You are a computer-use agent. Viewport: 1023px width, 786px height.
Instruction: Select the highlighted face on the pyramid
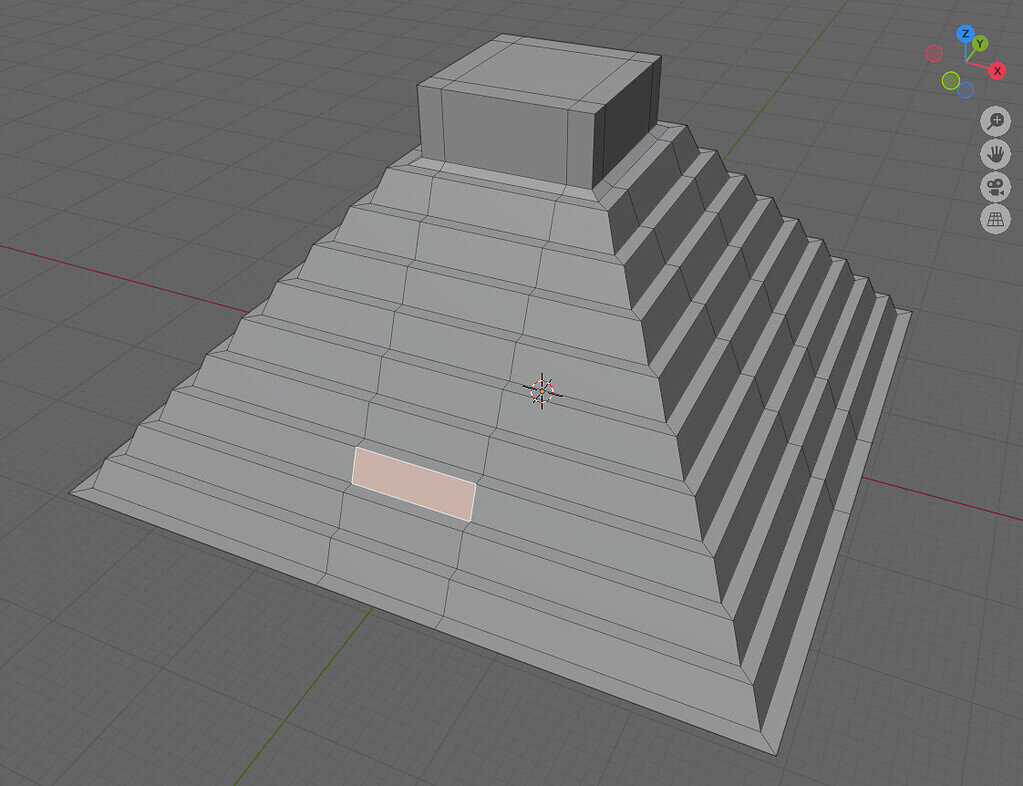pyautogui.click(x=413, y=484)
